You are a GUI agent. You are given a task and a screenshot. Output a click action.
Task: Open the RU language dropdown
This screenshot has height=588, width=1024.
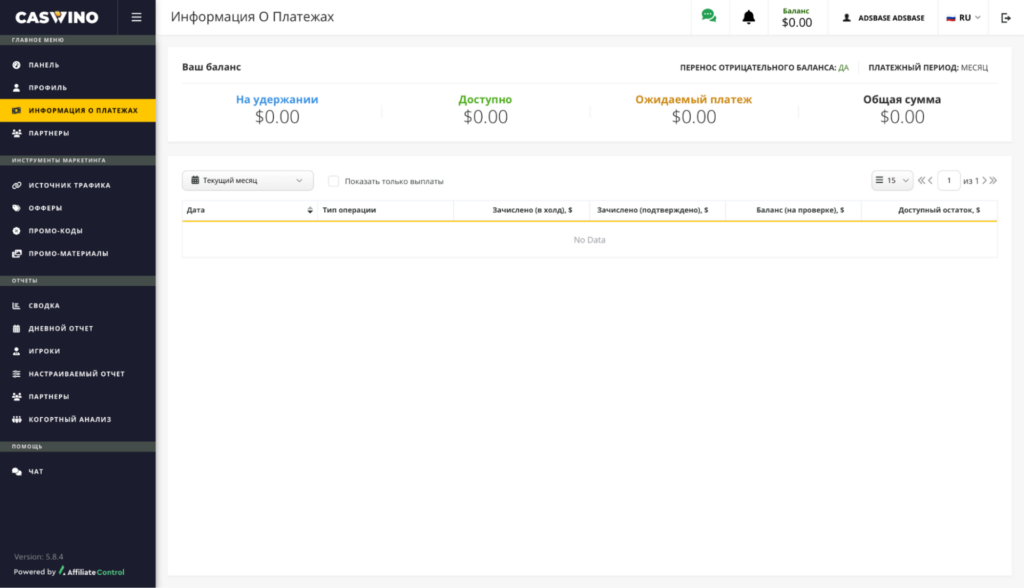(x=963, y=18)
